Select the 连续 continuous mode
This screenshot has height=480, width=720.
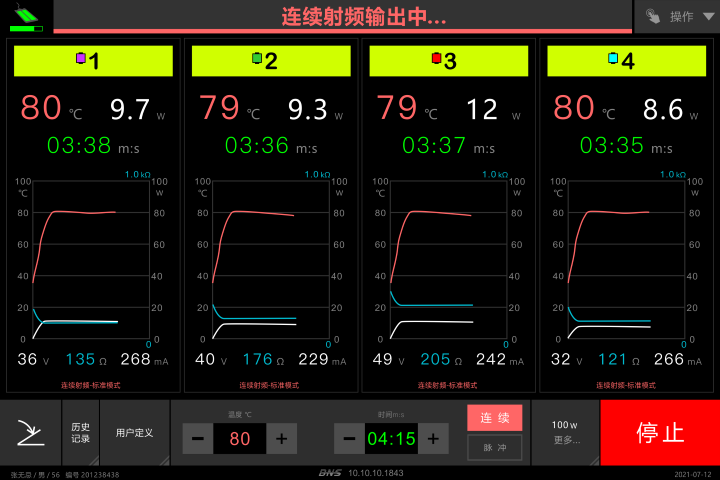pyautogui.click(x=495, y=418)
